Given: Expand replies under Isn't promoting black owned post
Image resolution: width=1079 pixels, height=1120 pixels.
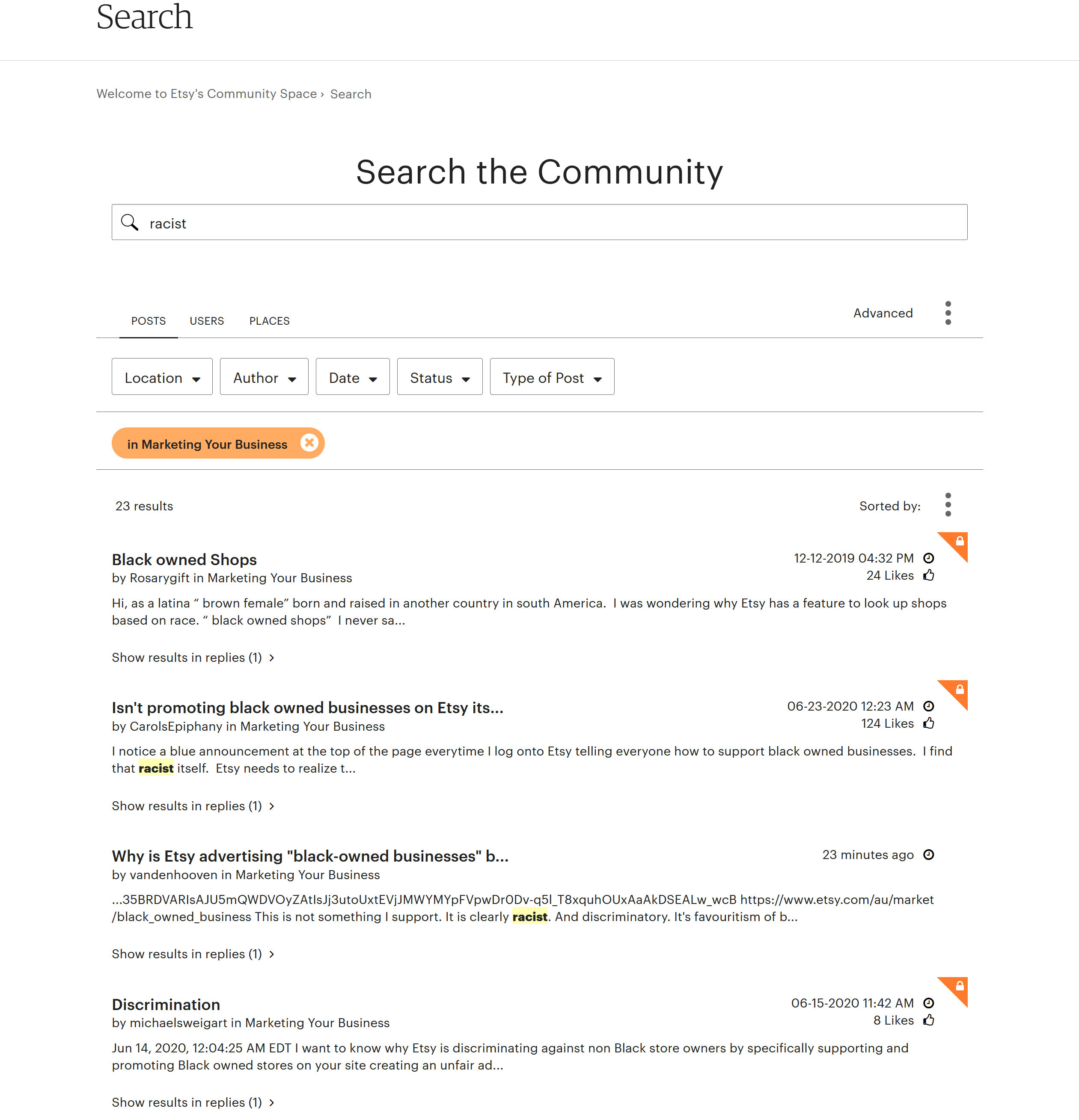Looking at the screenshot, I should [x=193, y=806].
